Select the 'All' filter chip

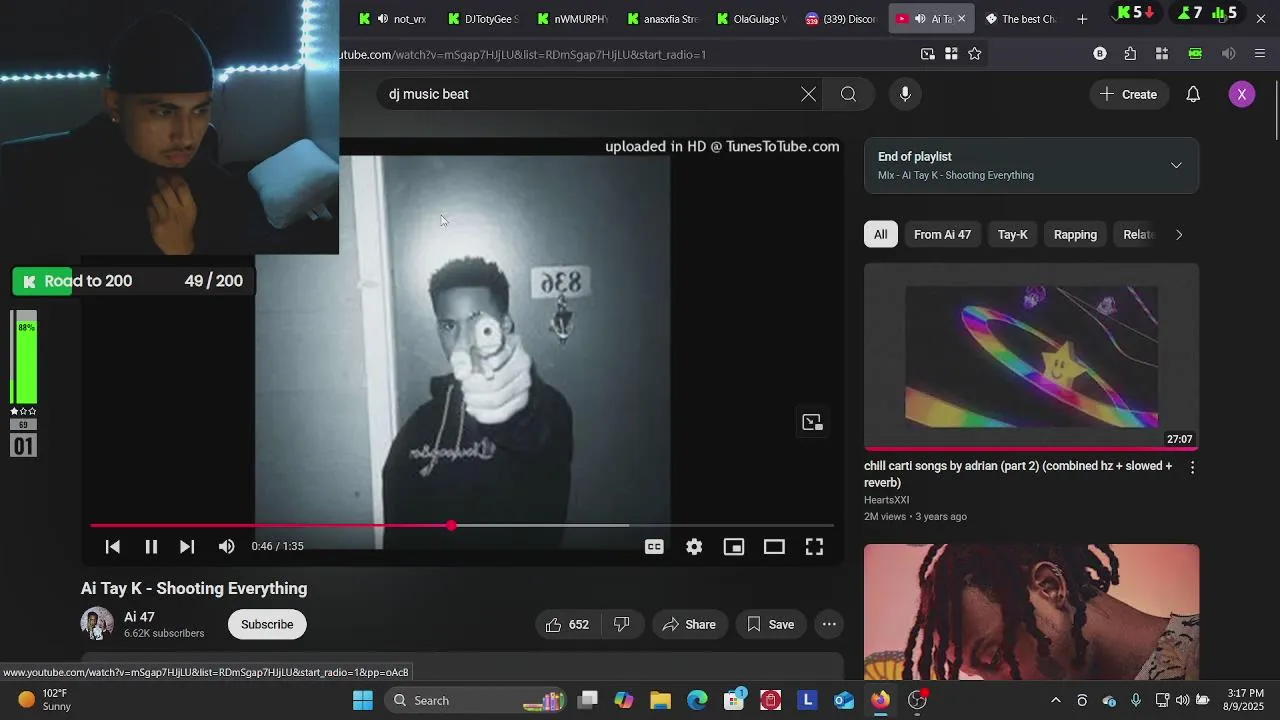click(880, 234)
